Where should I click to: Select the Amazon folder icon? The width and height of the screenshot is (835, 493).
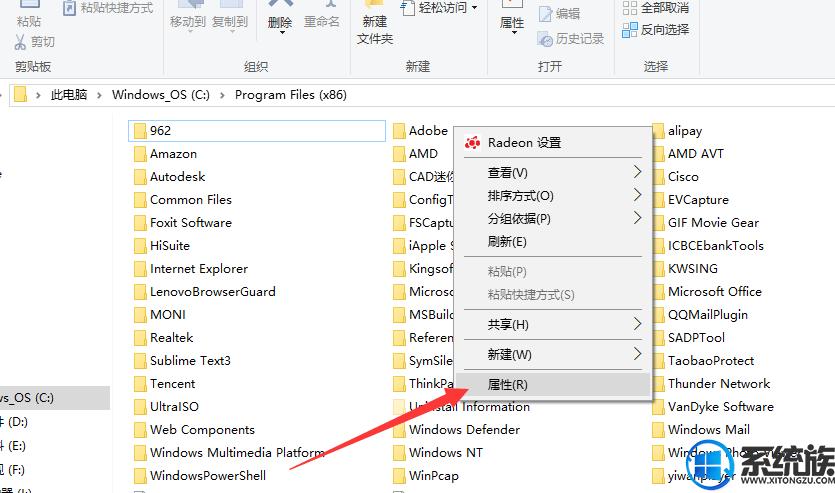point(140,154)
